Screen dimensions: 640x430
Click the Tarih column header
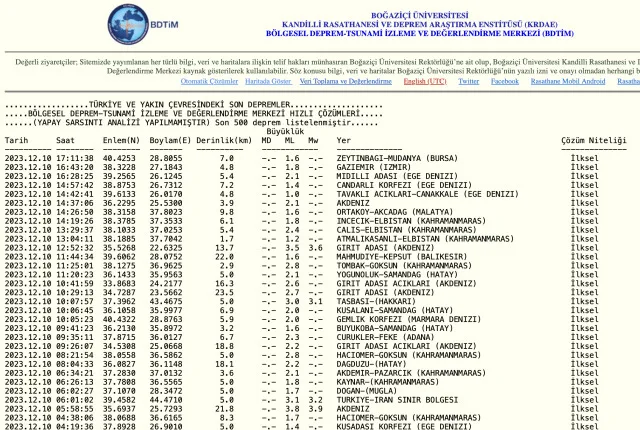[16, 140]
